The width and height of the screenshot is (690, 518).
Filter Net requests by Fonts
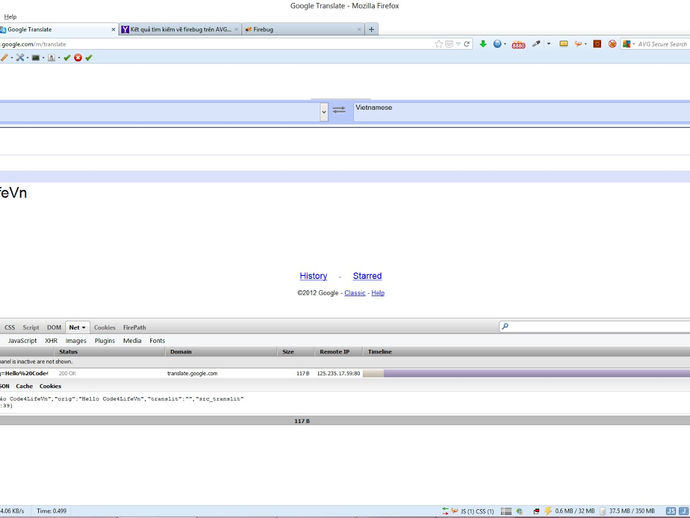[157, 341]
